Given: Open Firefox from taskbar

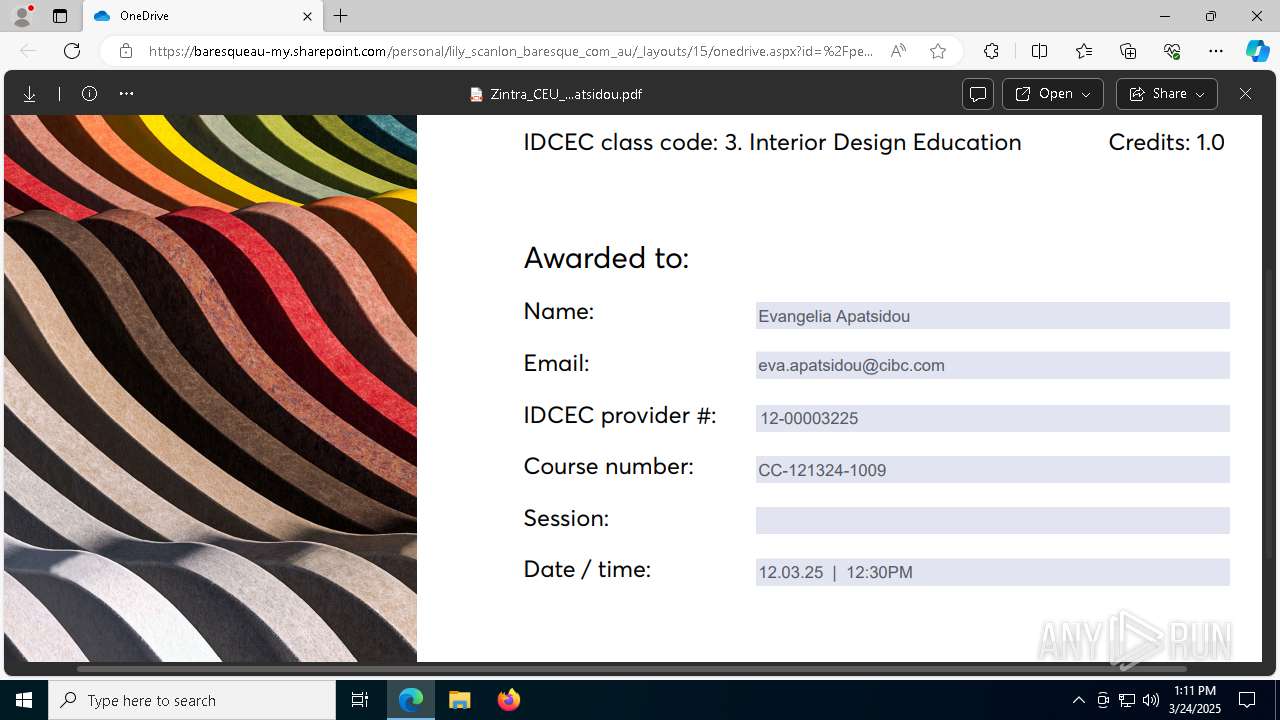Looking at the screenshot, I should click(x=508, y=700).
